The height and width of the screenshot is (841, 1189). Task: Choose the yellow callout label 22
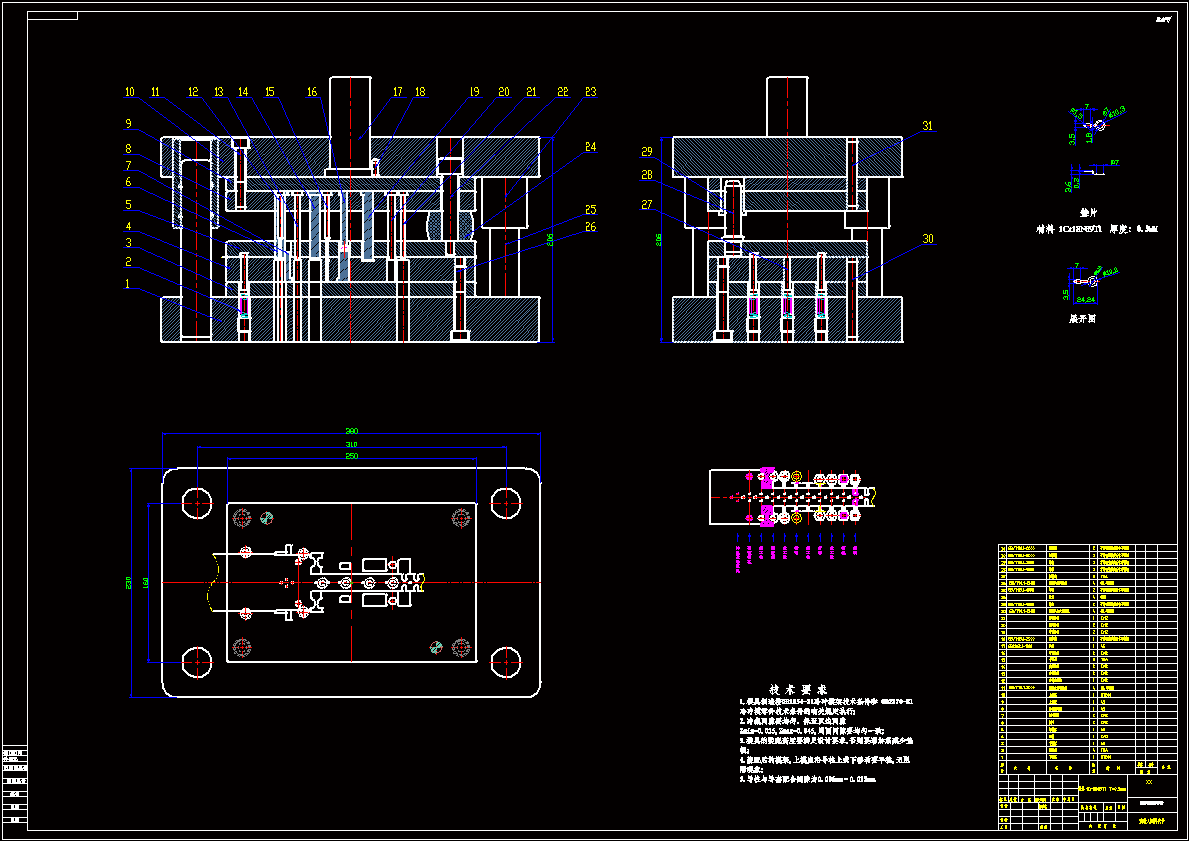[563, 93]
